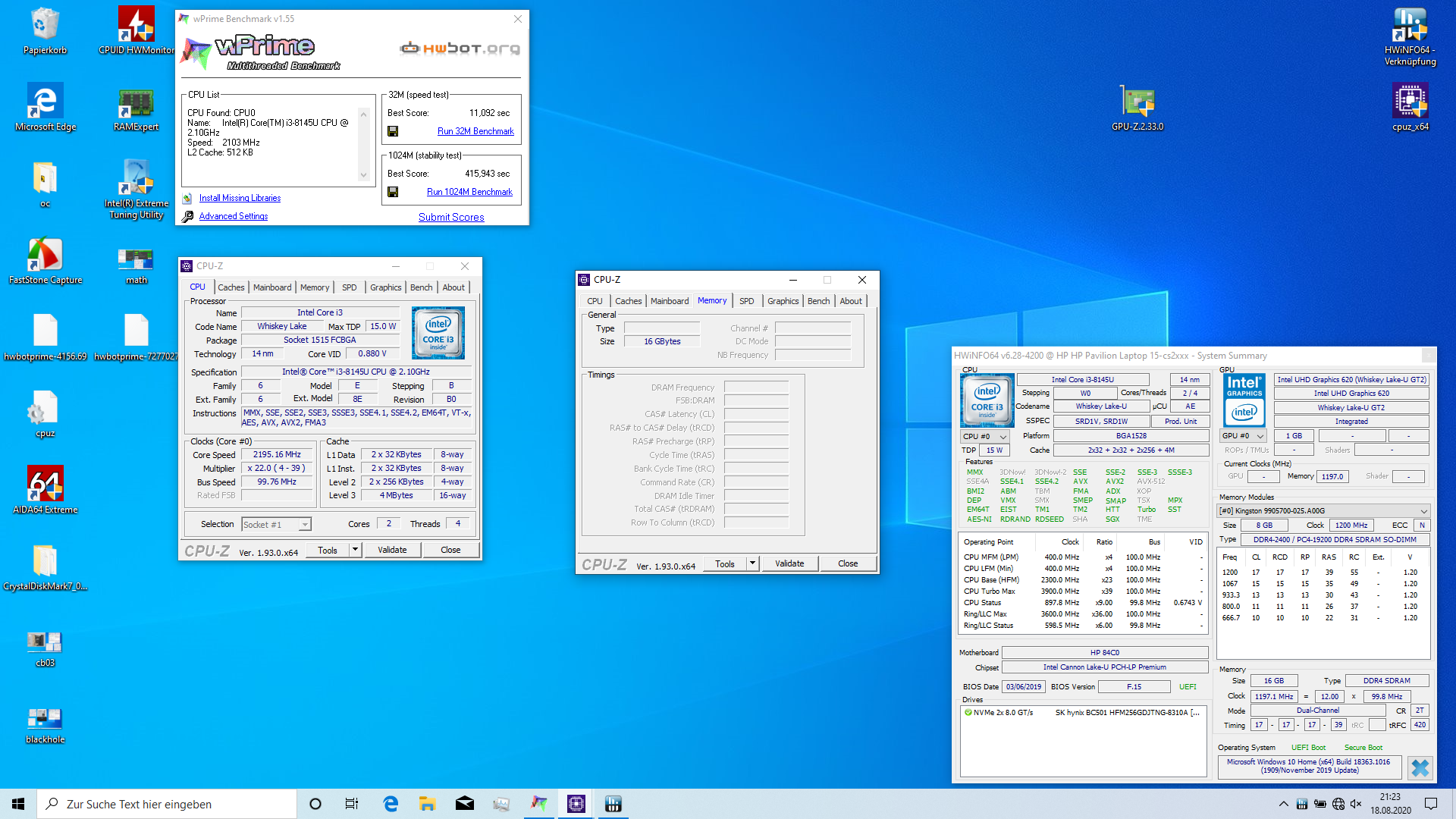Click the HWBOT.org logo in wPrime

(x=460, y=49)
